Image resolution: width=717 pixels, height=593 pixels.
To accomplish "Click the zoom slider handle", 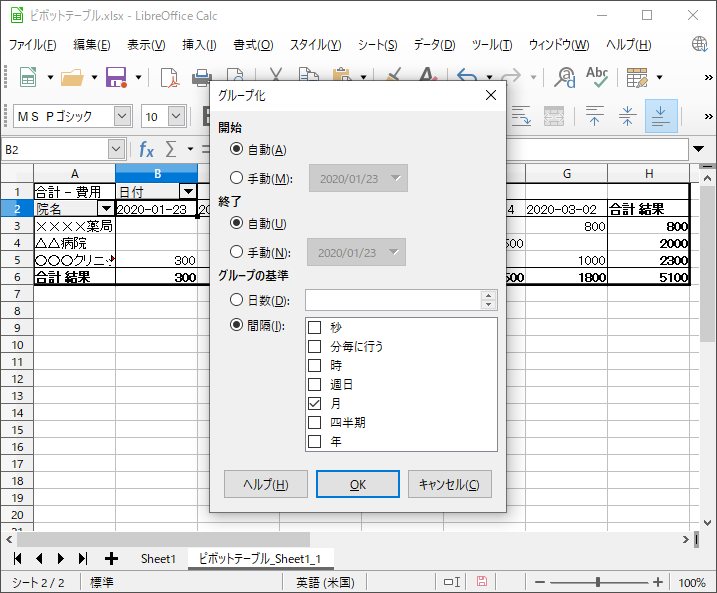I will coord(598,582).
